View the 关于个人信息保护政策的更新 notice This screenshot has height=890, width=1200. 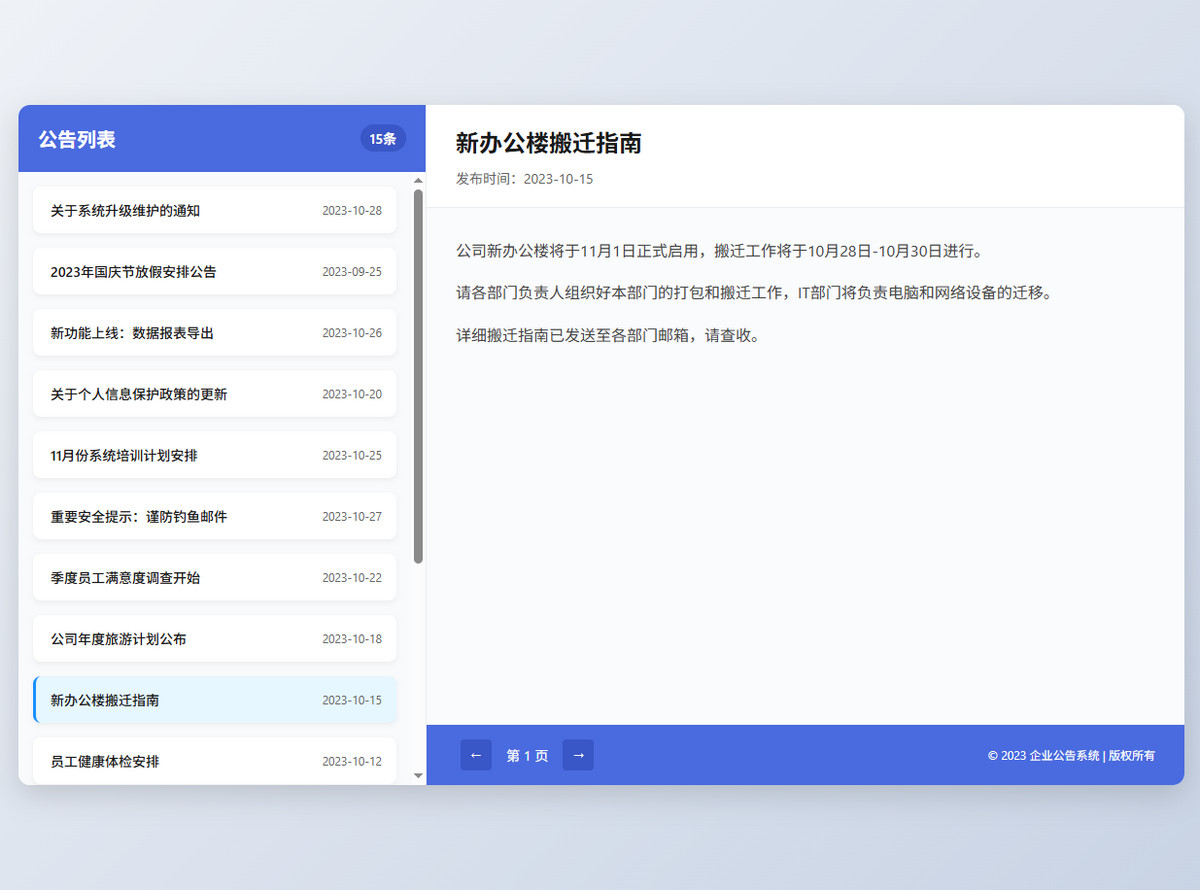coord(214,393)
